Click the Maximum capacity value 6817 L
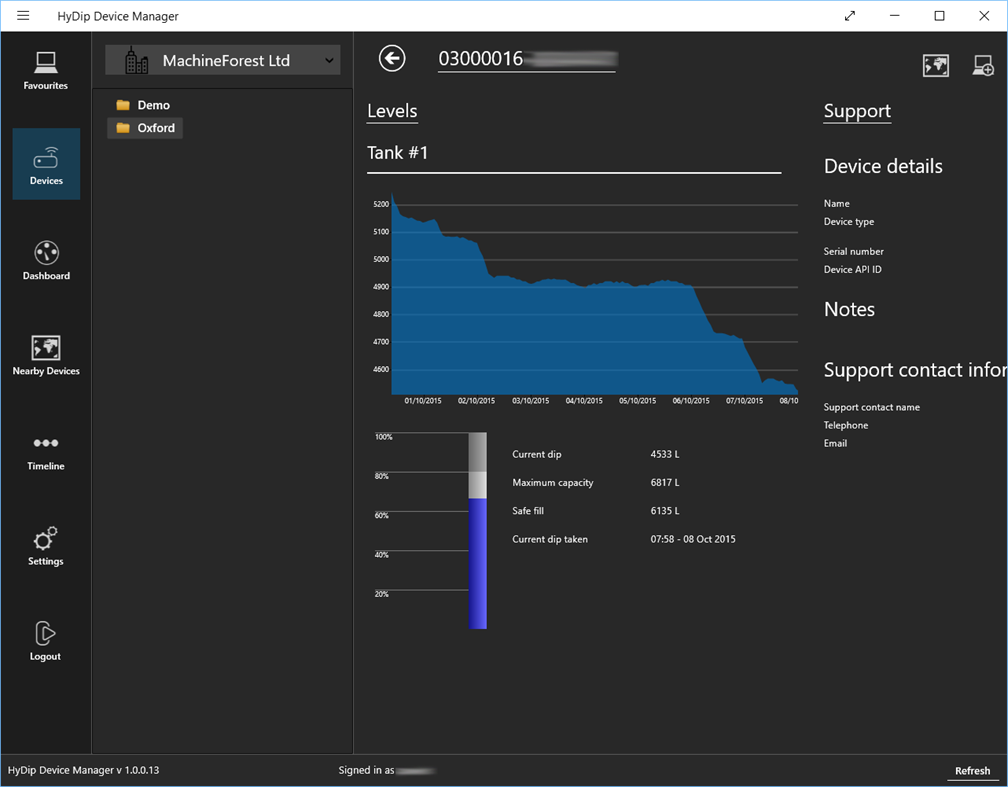Viewport: 1008px width, 787px height. (x=665, y=482)
